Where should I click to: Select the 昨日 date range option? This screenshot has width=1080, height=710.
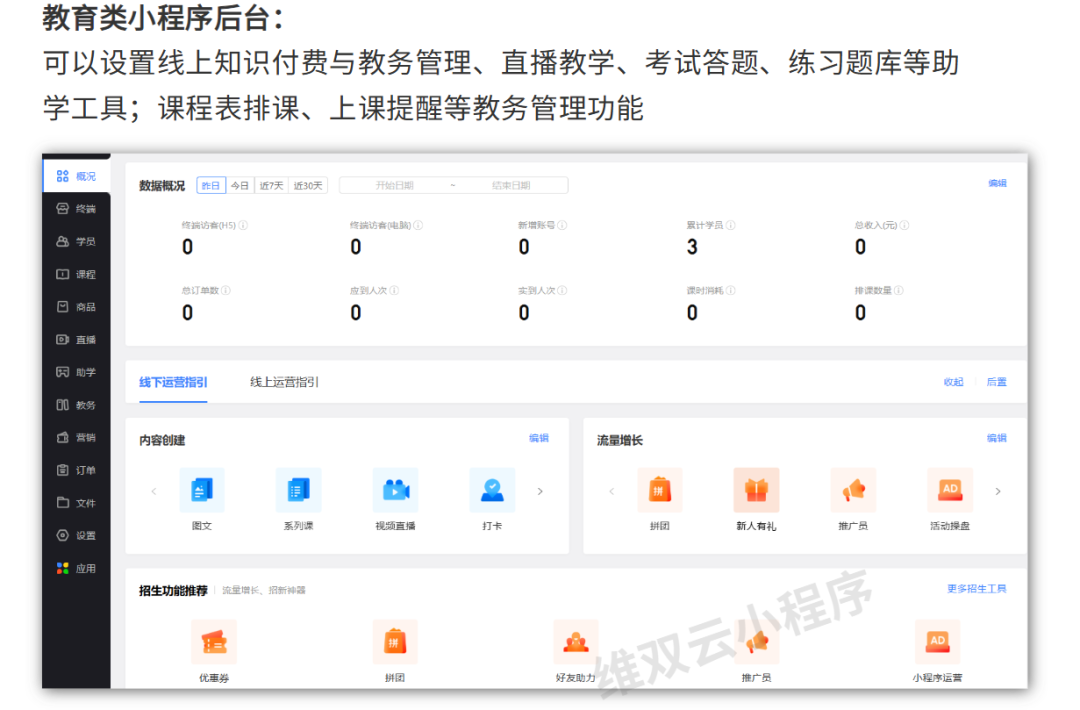(211, 185)
